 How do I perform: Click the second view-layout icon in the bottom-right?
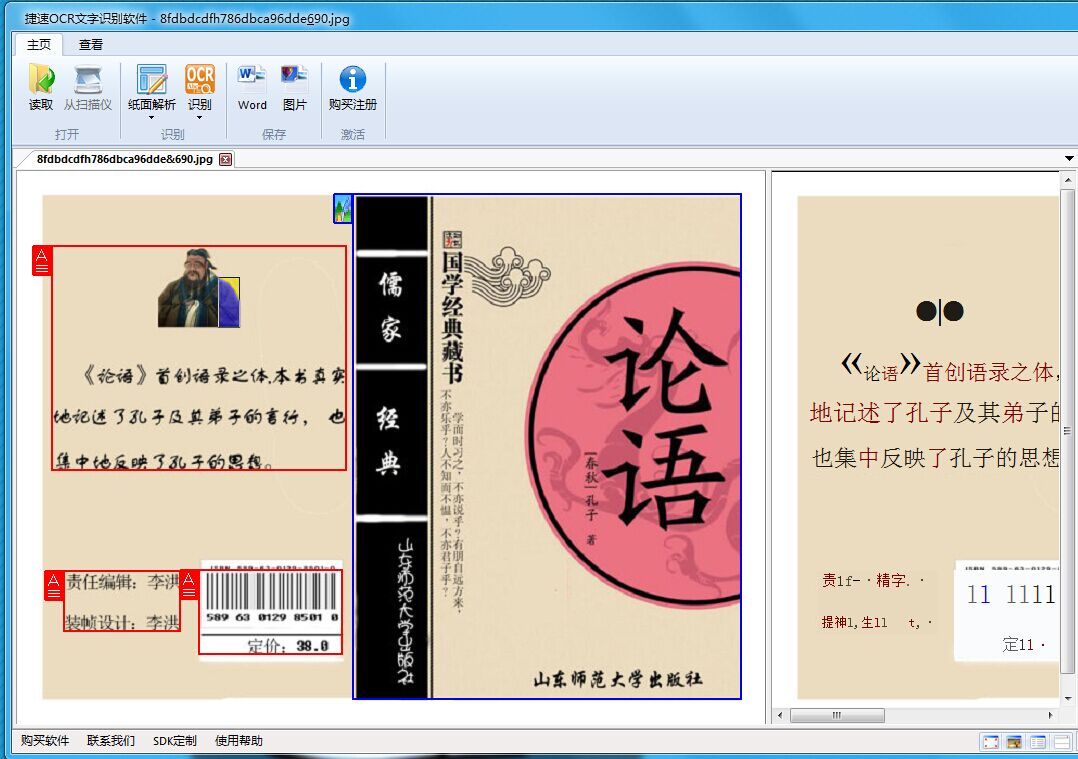click(x=1014, y=742)
